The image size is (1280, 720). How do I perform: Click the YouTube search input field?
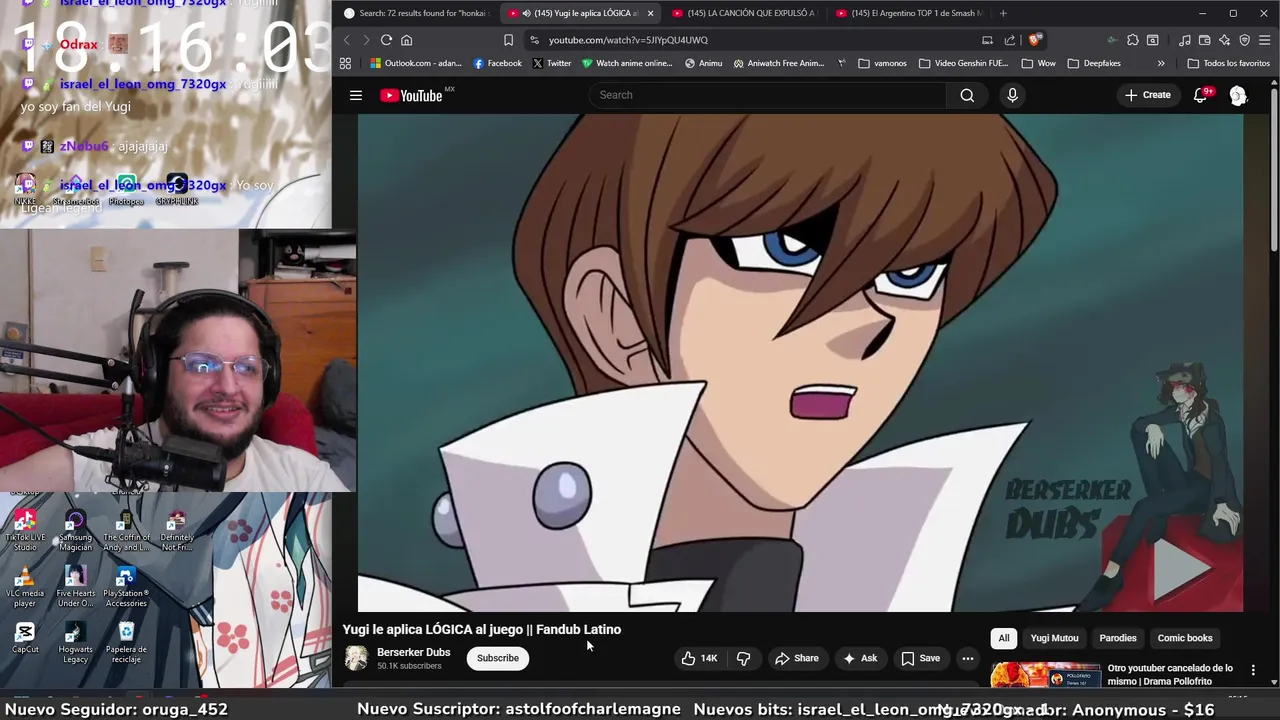tap(767, 95)
